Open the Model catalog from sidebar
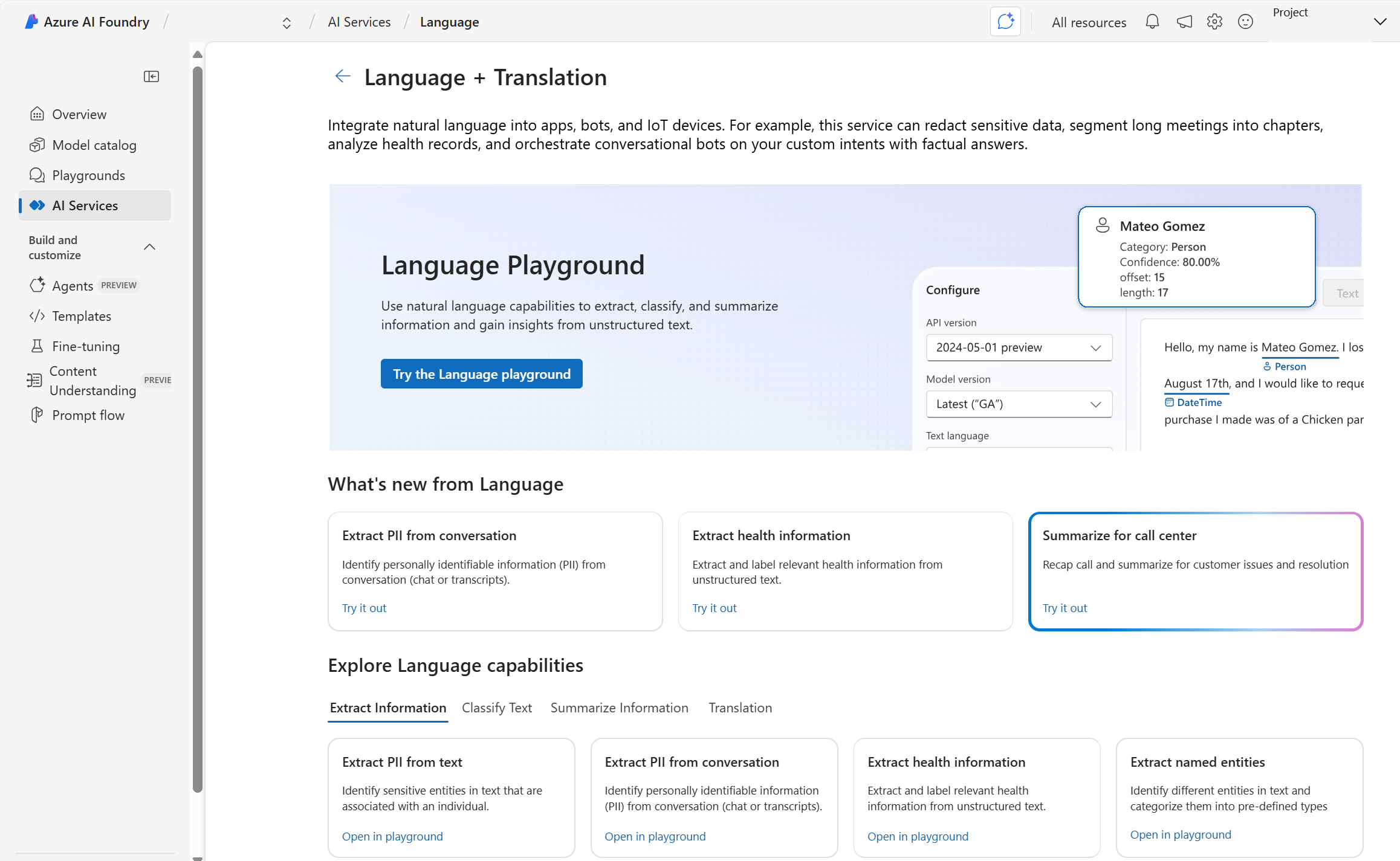The width and height of the screenshot is (1400, 861). 94,145
